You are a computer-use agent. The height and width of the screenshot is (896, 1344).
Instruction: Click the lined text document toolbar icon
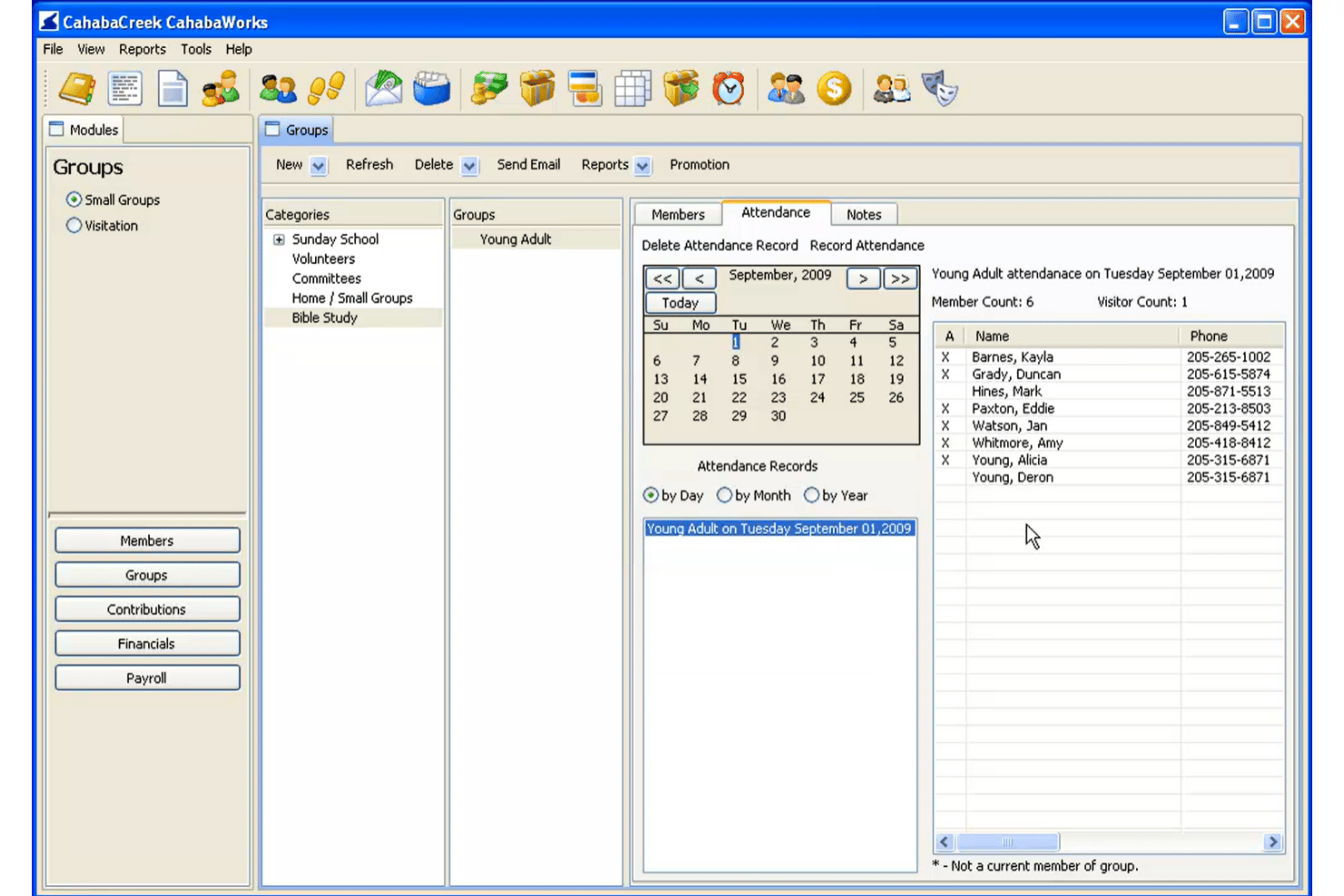point(124,89)
